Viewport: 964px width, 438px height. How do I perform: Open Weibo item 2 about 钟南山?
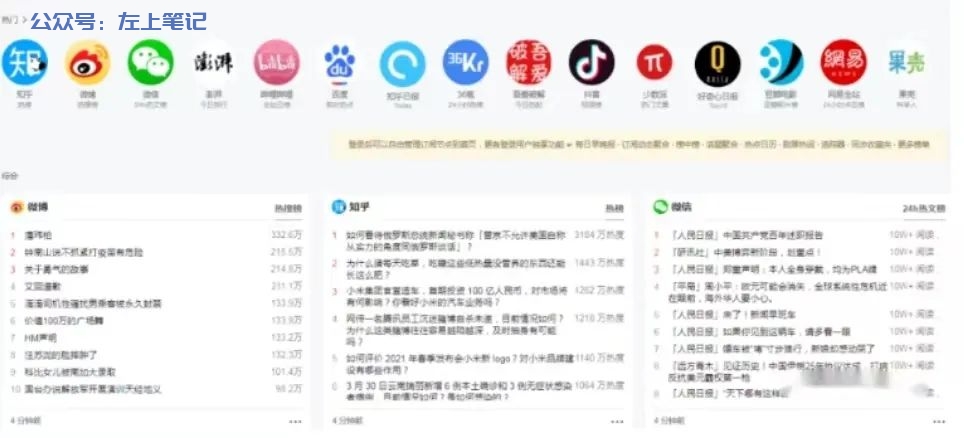[x=84, y=252]
